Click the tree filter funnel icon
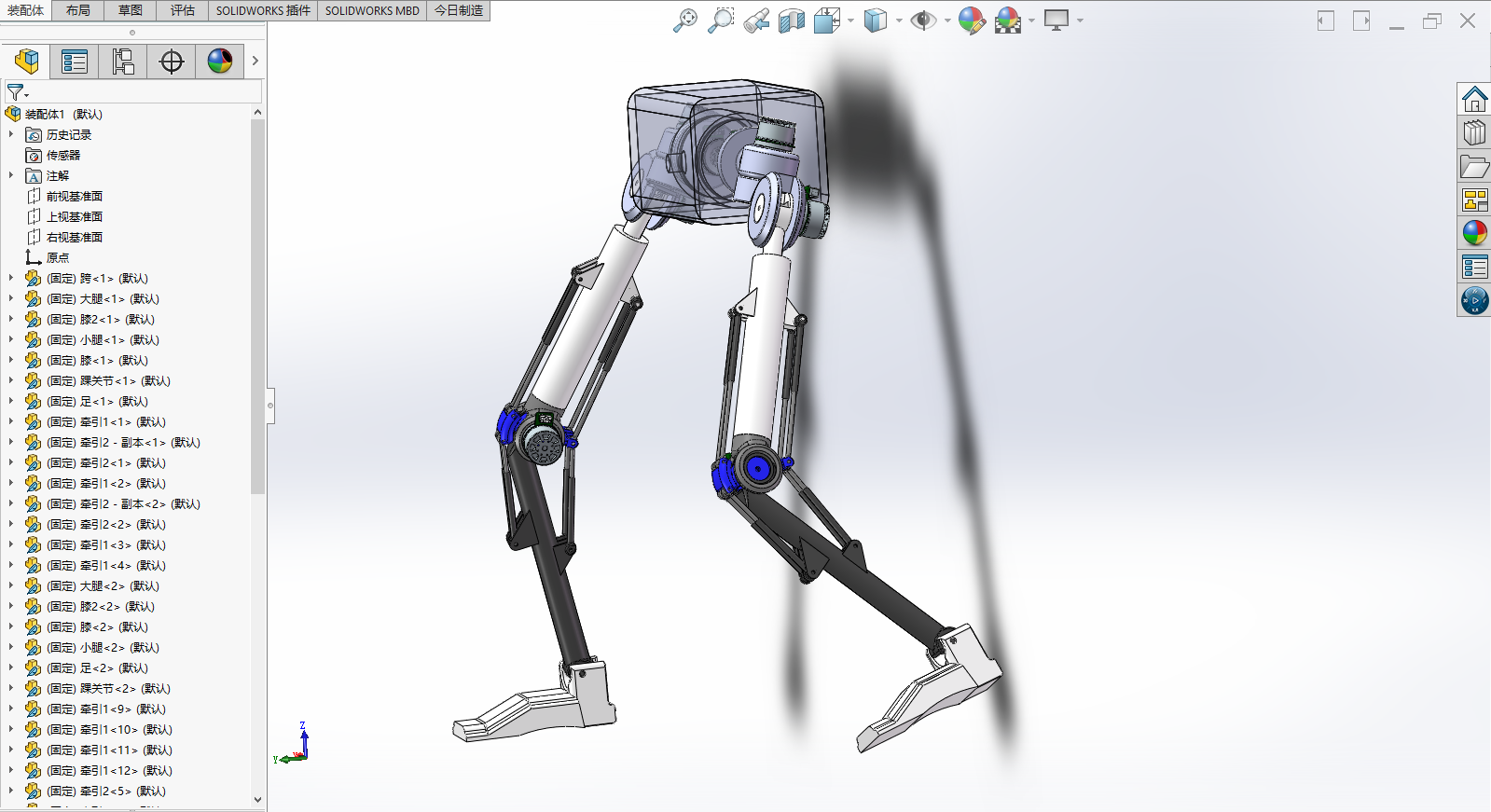Viewport: 1491px width, 812px height. pyautogui.click(x=17, y=92)
